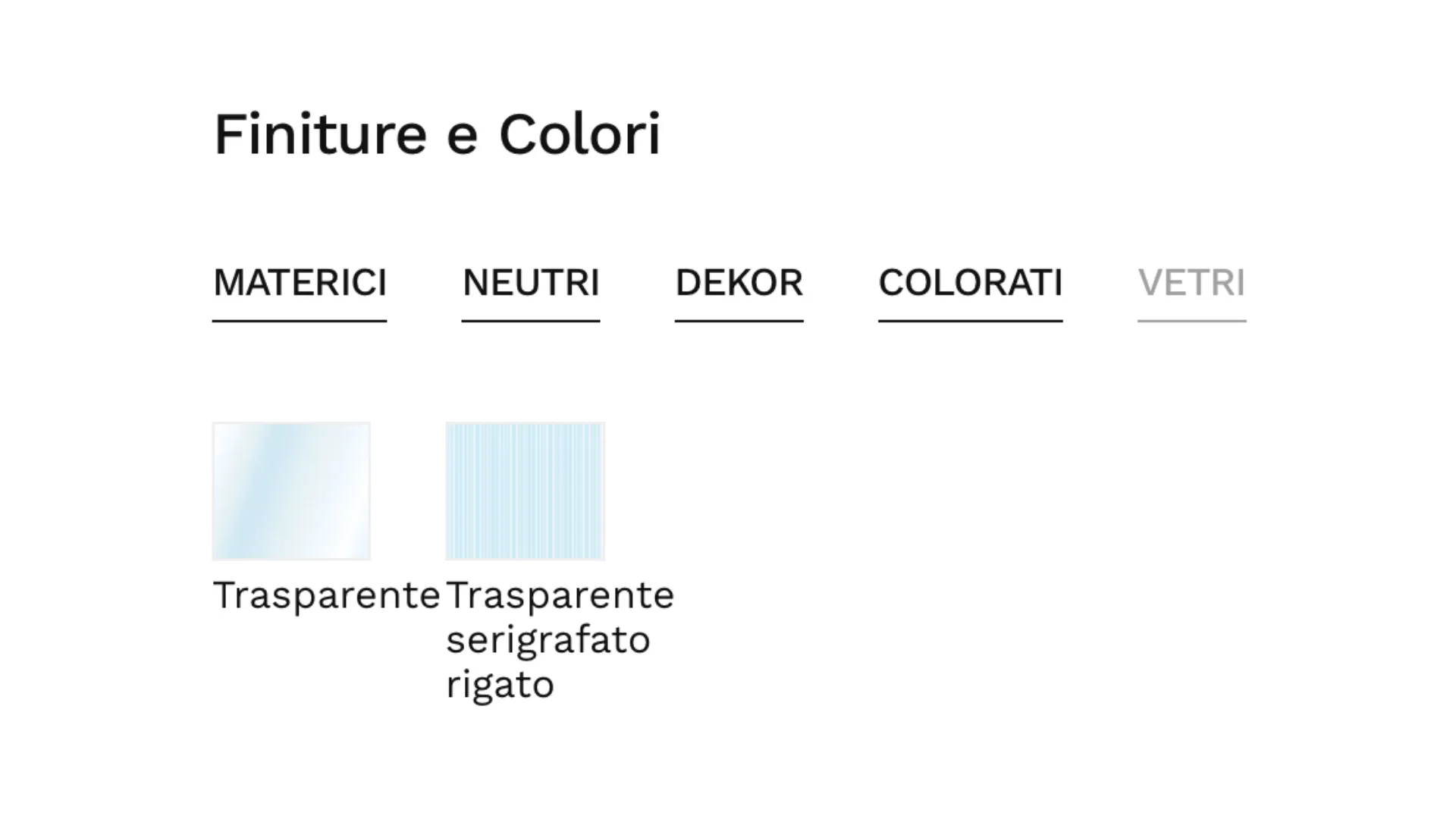Click the Trasparente serigrafato rigato label
Image resolution: width=1456 pixels, height=819 pixels.
point(559,639)
